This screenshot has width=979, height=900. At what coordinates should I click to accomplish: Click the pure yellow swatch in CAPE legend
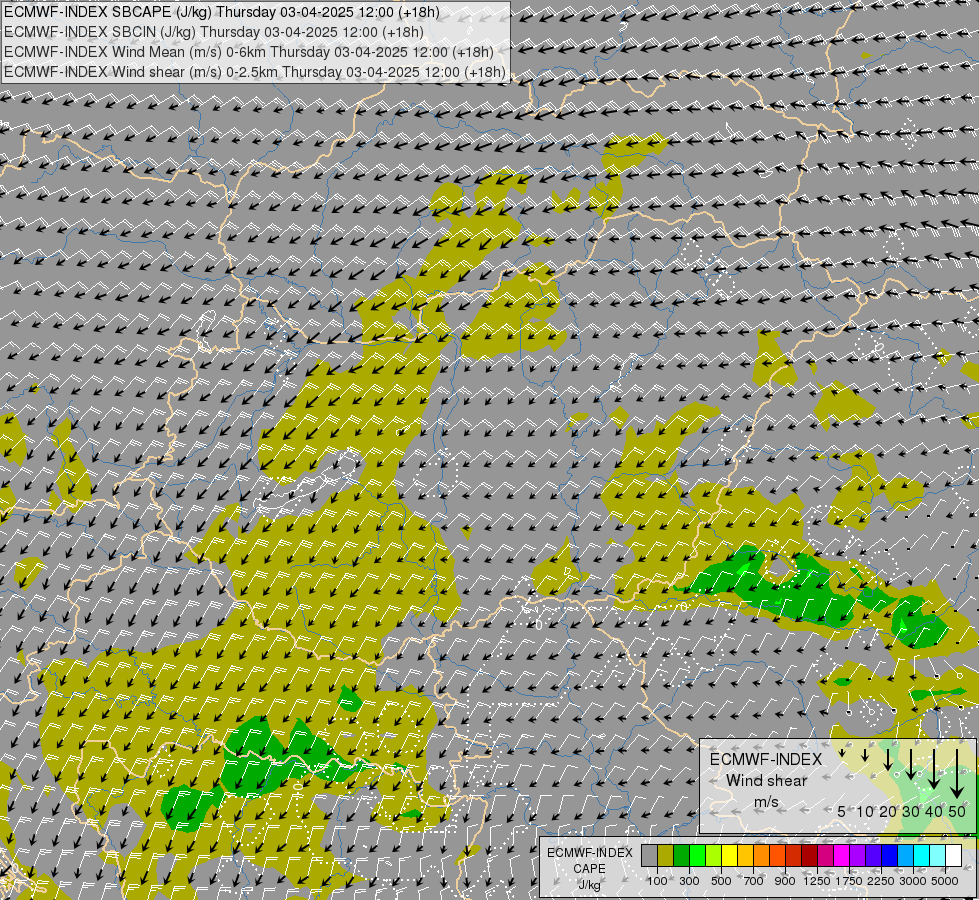click(729, 855)
